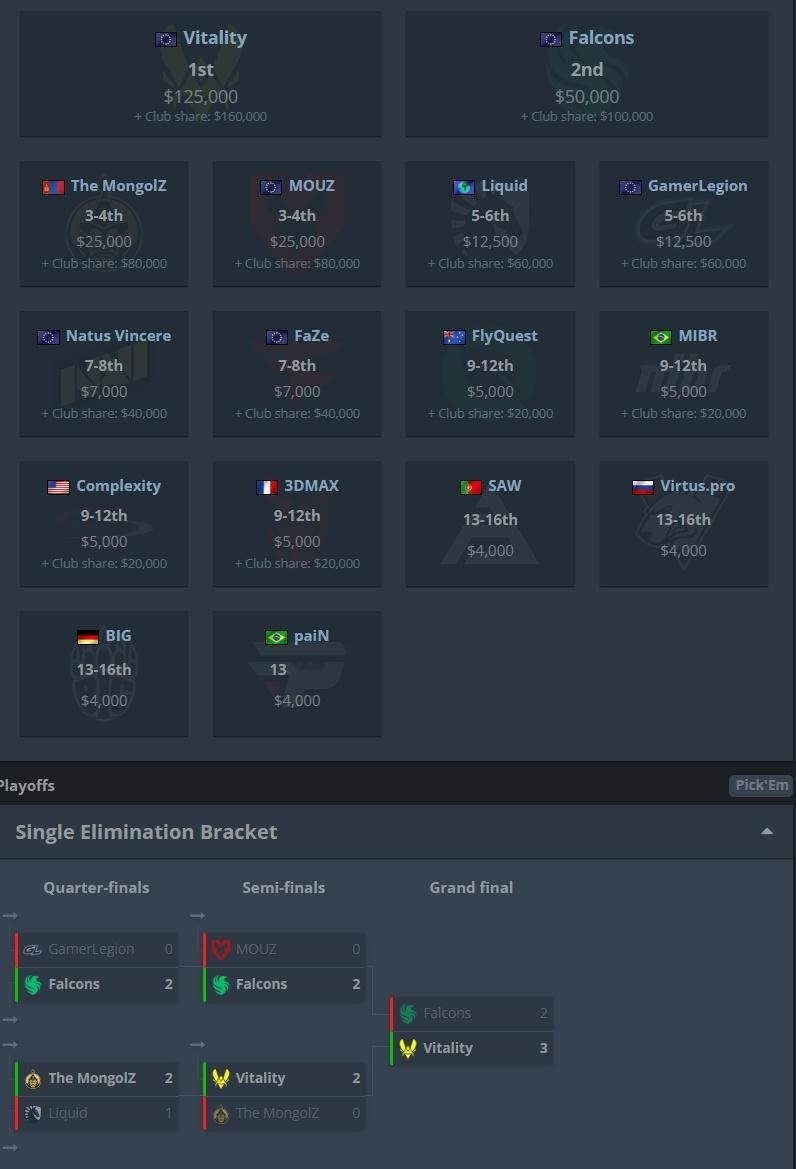Click Vitality's $125,000 prize amount
796x1169 pixels.
[x=200, y=96]
